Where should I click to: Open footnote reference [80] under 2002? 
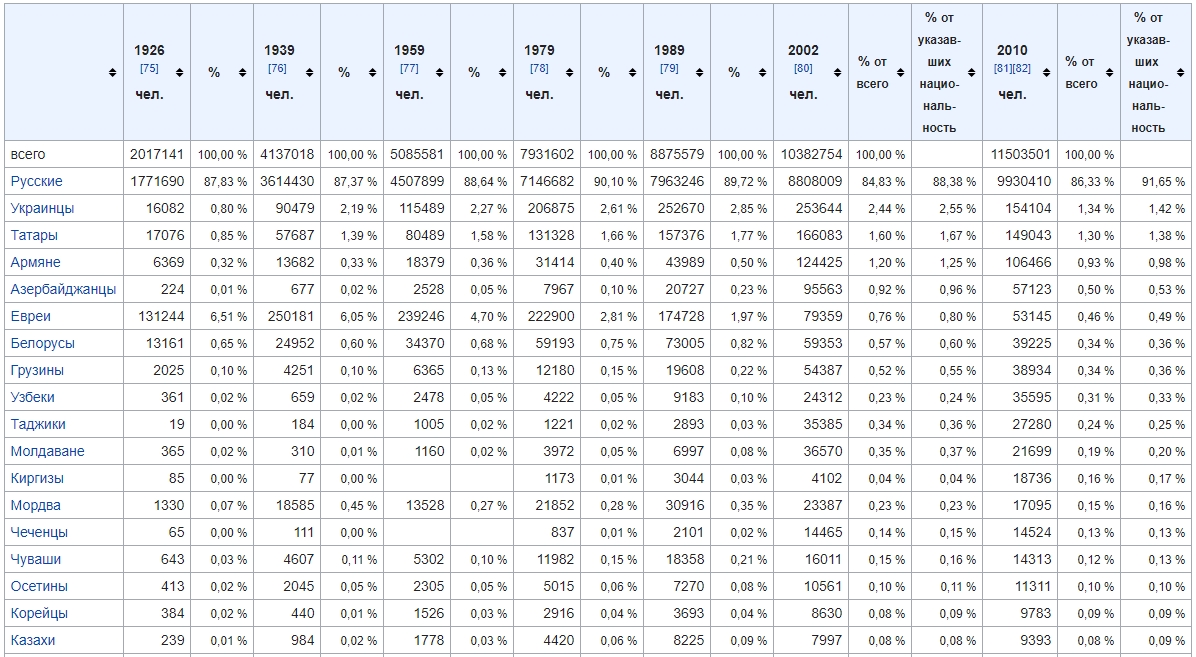[x=803, y=69]
